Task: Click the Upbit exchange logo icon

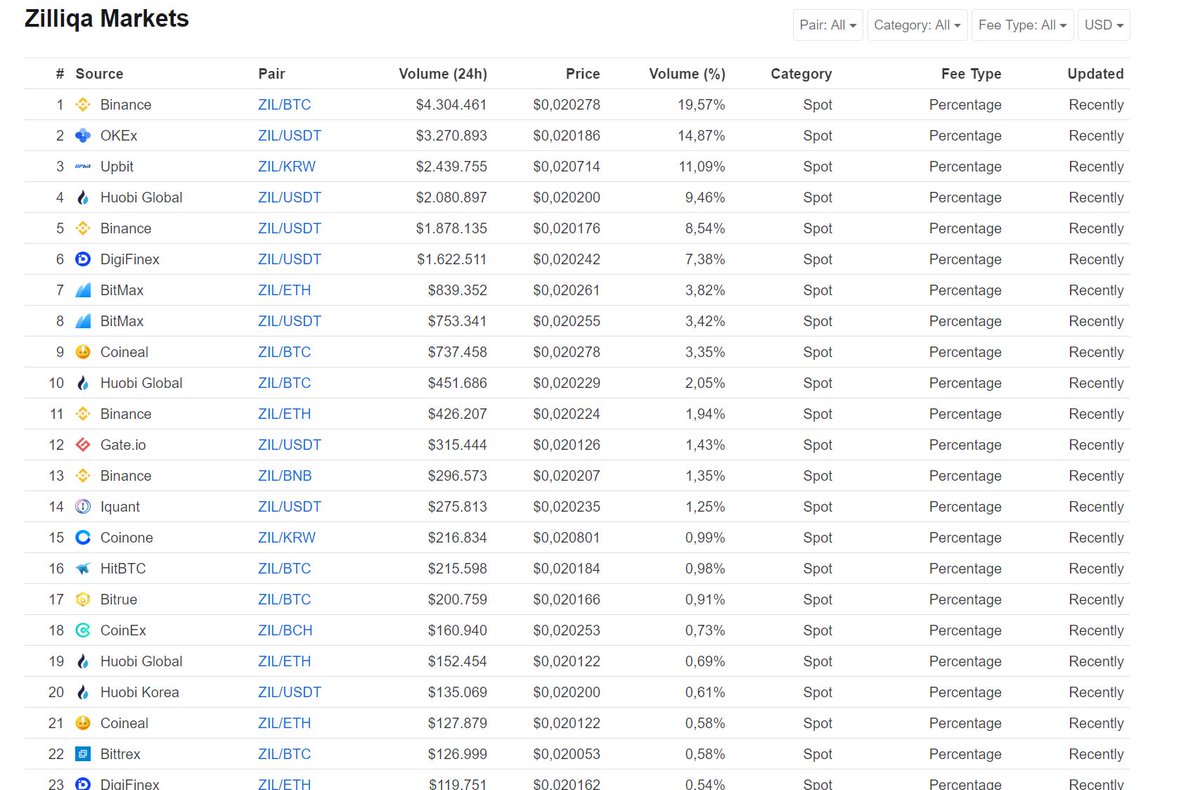Action: coord(83,167)
